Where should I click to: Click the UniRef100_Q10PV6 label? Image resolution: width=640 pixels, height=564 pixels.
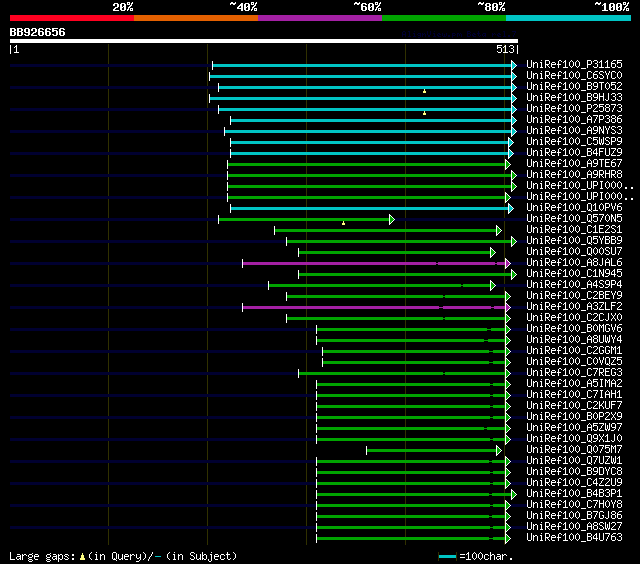click(574, 207)
